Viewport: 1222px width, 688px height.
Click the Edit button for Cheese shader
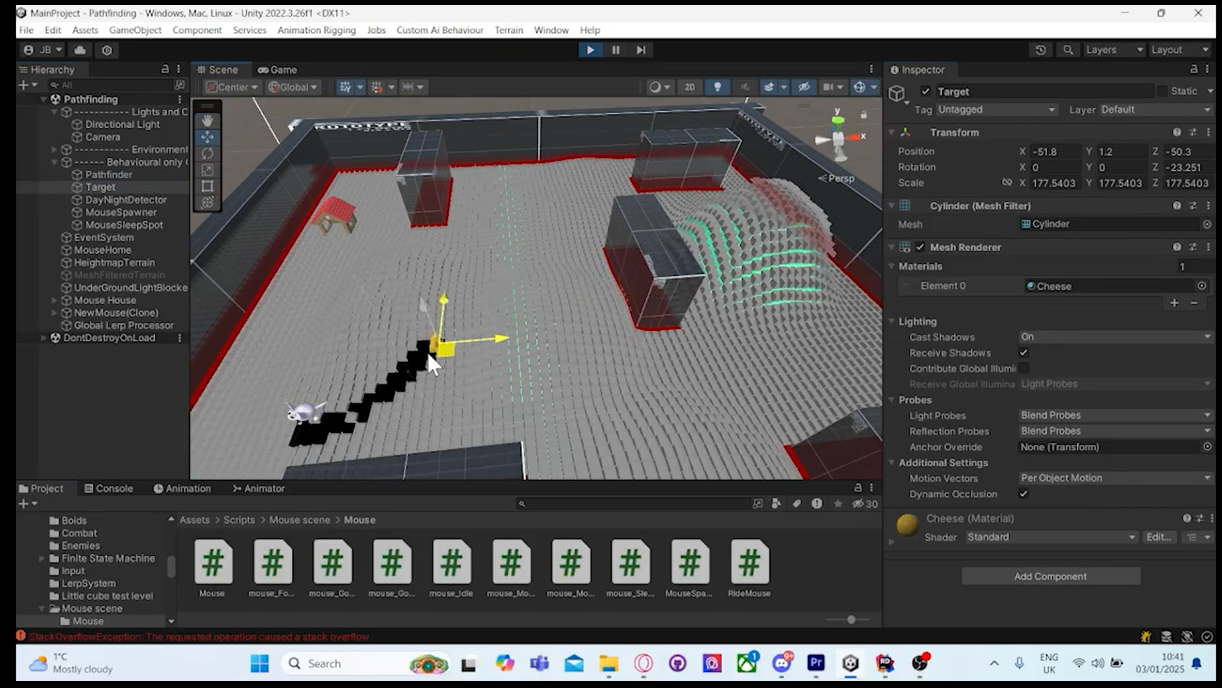coord(1158,537)
